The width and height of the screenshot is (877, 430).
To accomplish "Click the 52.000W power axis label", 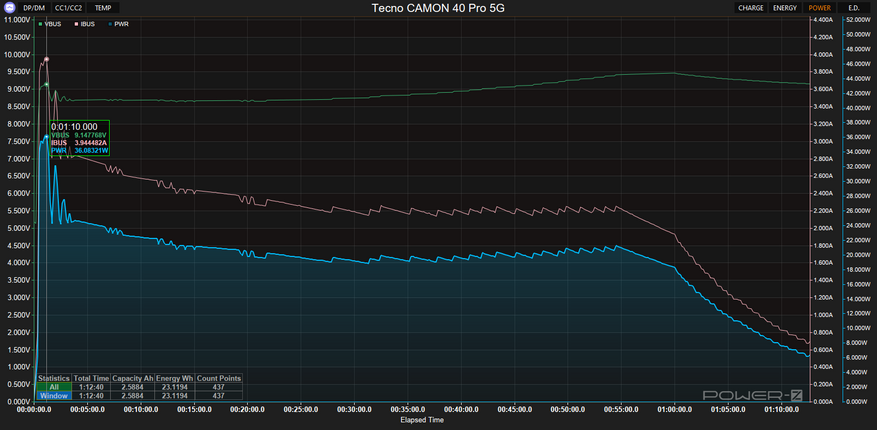I will [860, 20].
